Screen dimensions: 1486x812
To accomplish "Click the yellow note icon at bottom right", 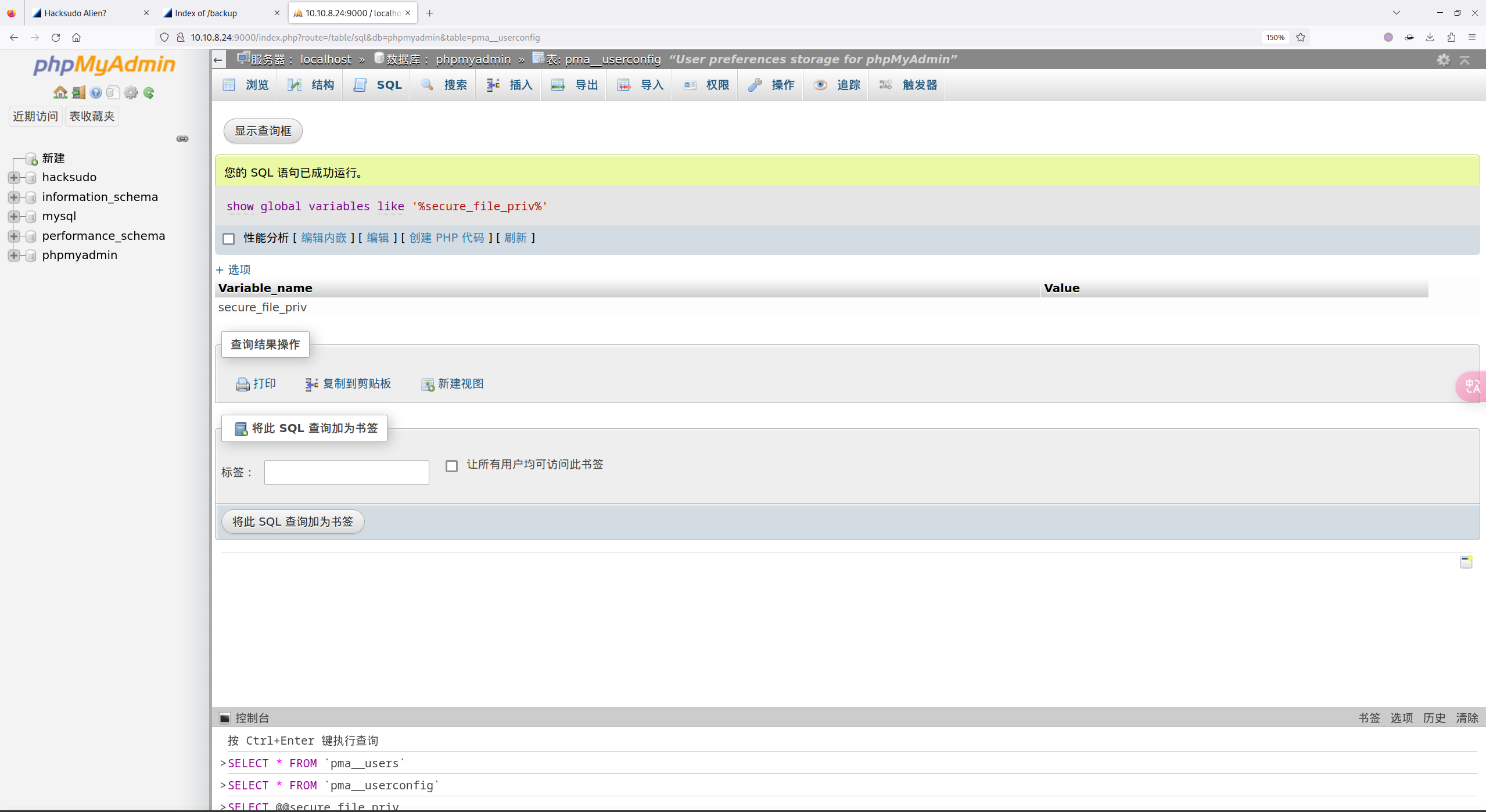I will tap(1466, 562).
